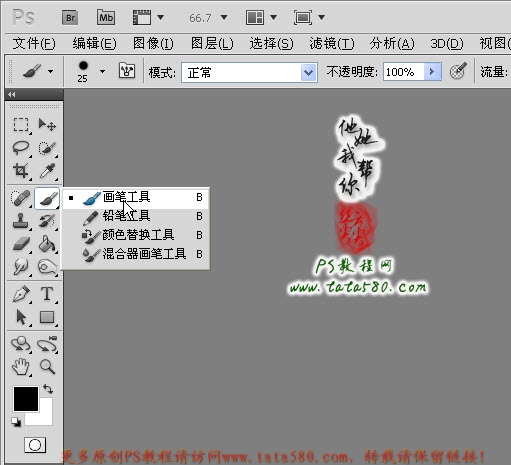The height and width of the screenshot is (465, 511).
Task: Open the 文件(F) menu
Action: 34,44
